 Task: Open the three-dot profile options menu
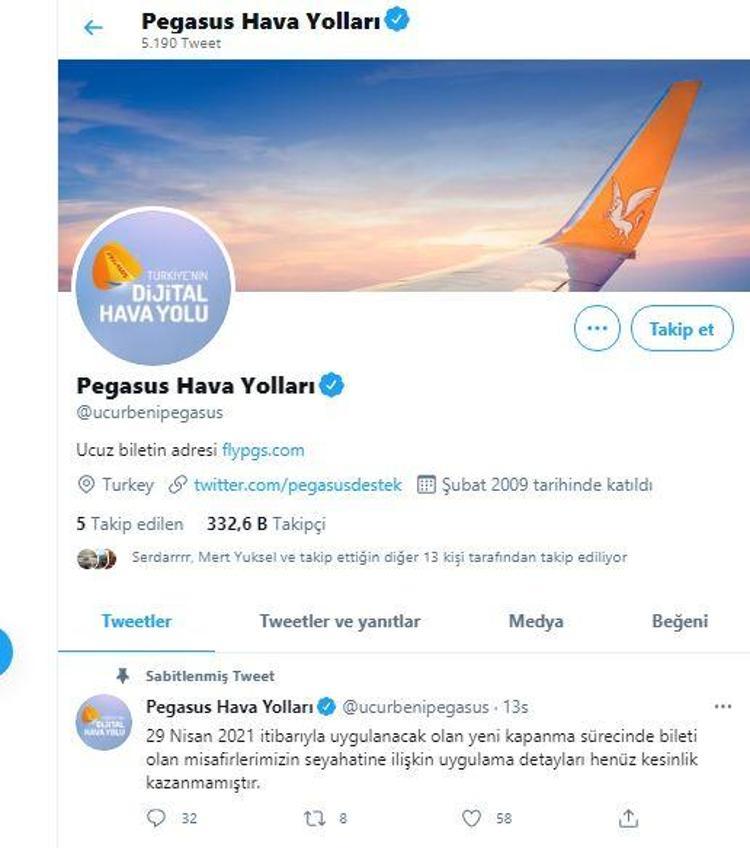pyautogui.click(x=596, y=328)
